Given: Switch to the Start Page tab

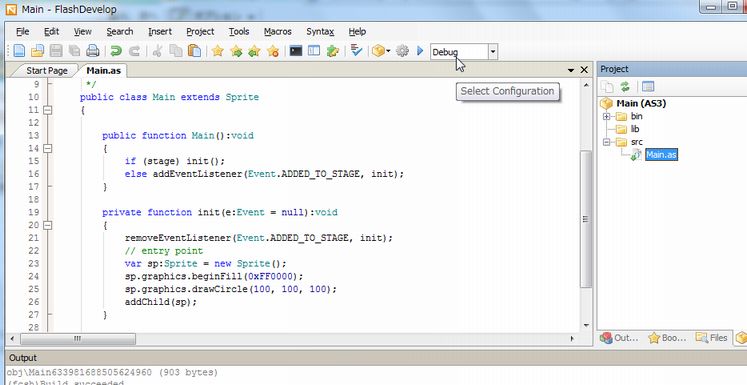Looking at the screenshot, I should tap(47, 71).
